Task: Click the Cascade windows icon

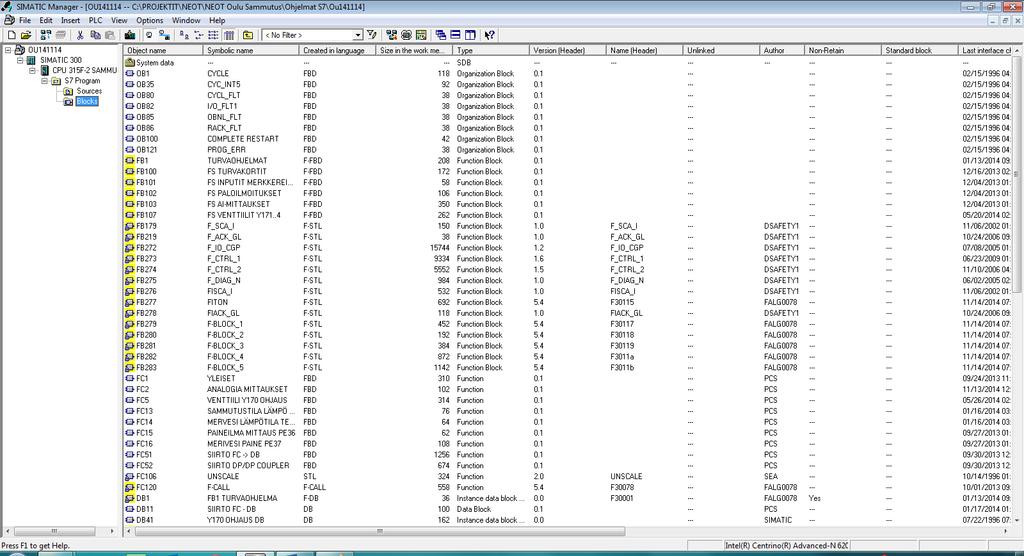Action: pyautogui.click(x=441, y=35)
